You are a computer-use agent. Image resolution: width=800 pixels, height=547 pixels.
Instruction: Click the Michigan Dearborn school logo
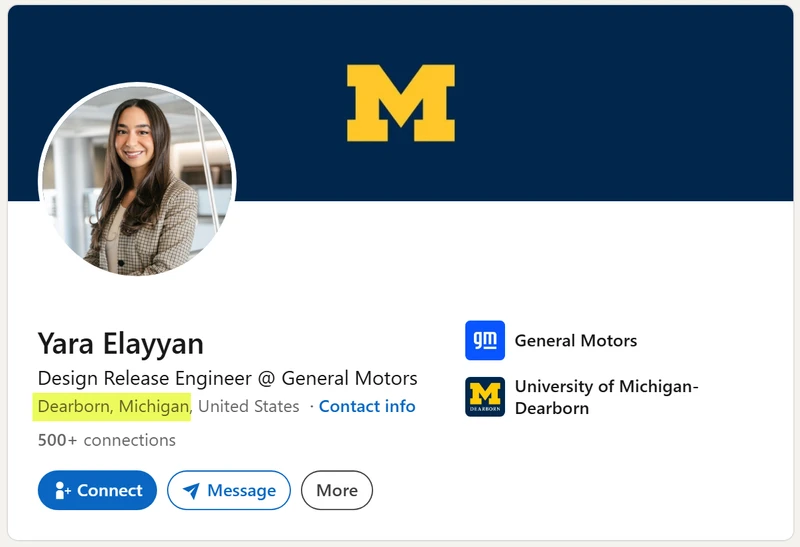485,396
